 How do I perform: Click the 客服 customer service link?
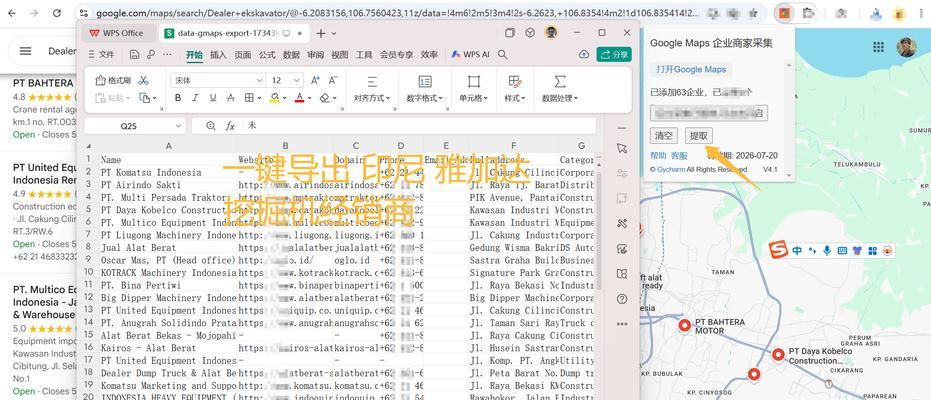tap(679, 155)
